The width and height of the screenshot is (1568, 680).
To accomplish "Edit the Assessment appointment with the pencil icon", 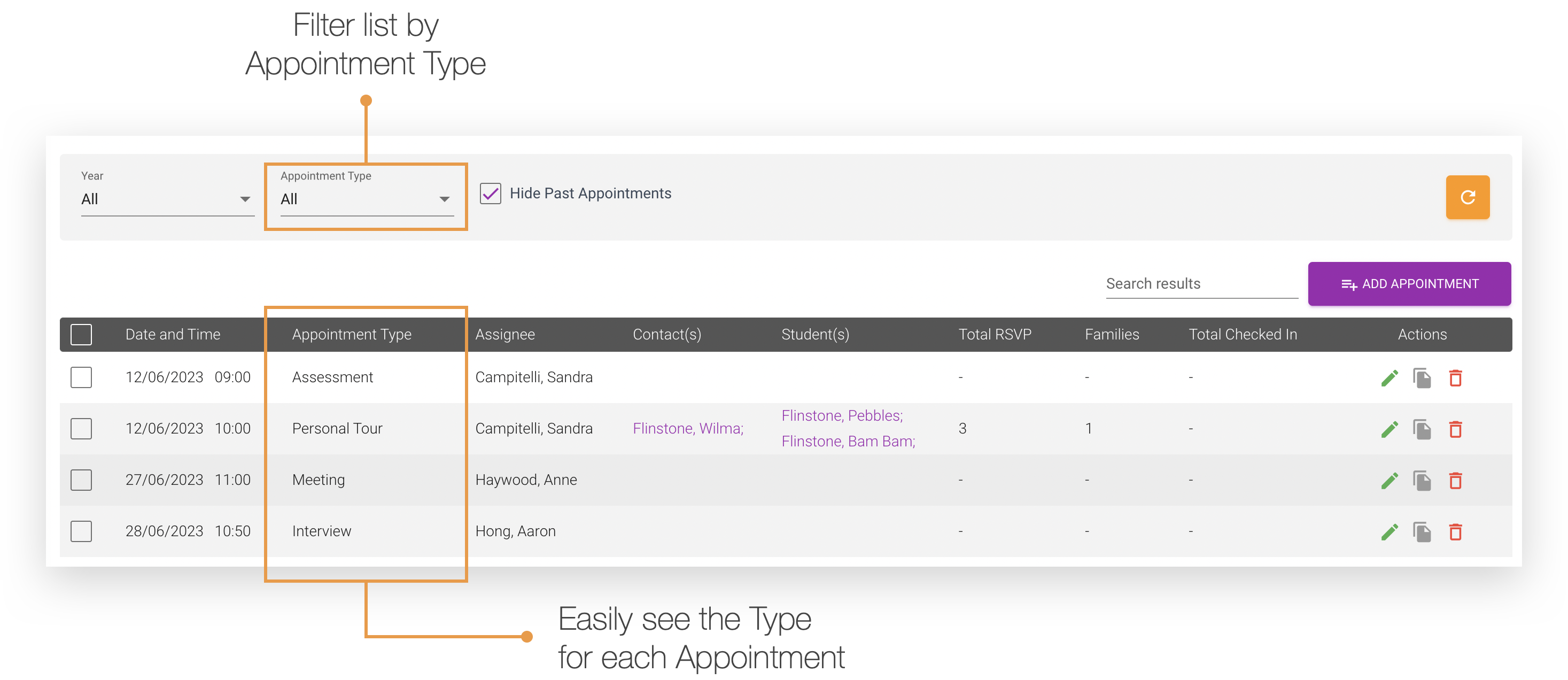I will pyautogui.click(x=1390, y=377).
